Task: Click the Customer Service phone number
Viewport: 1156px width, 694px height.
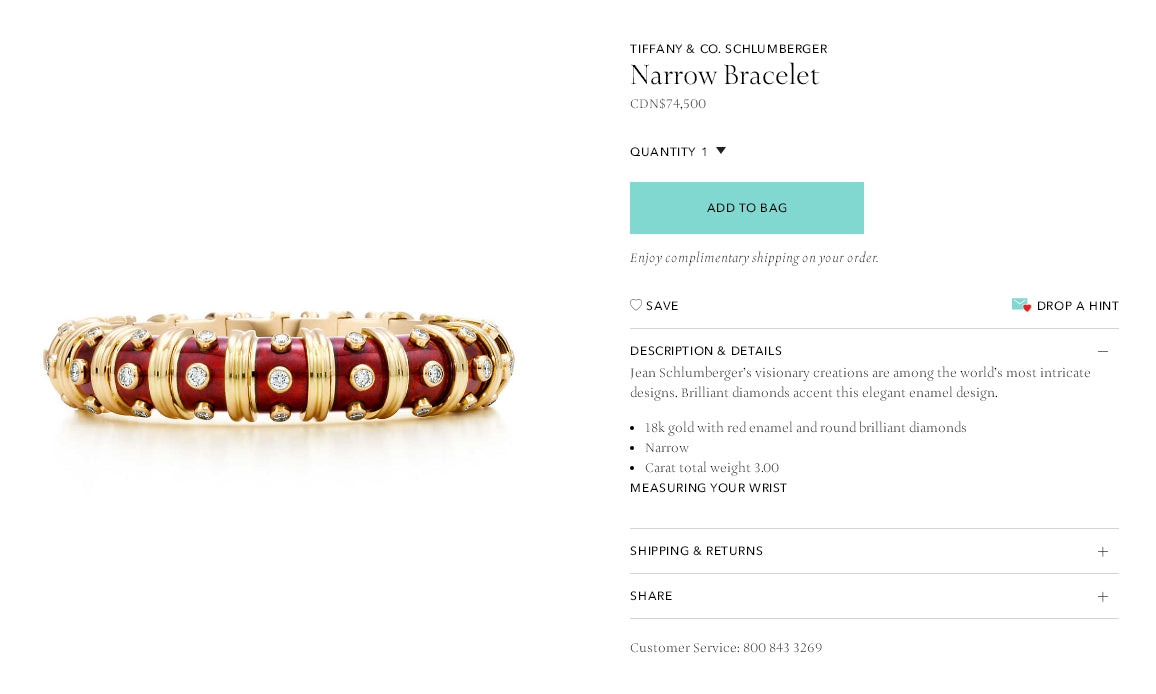Action: click(782, 647)
